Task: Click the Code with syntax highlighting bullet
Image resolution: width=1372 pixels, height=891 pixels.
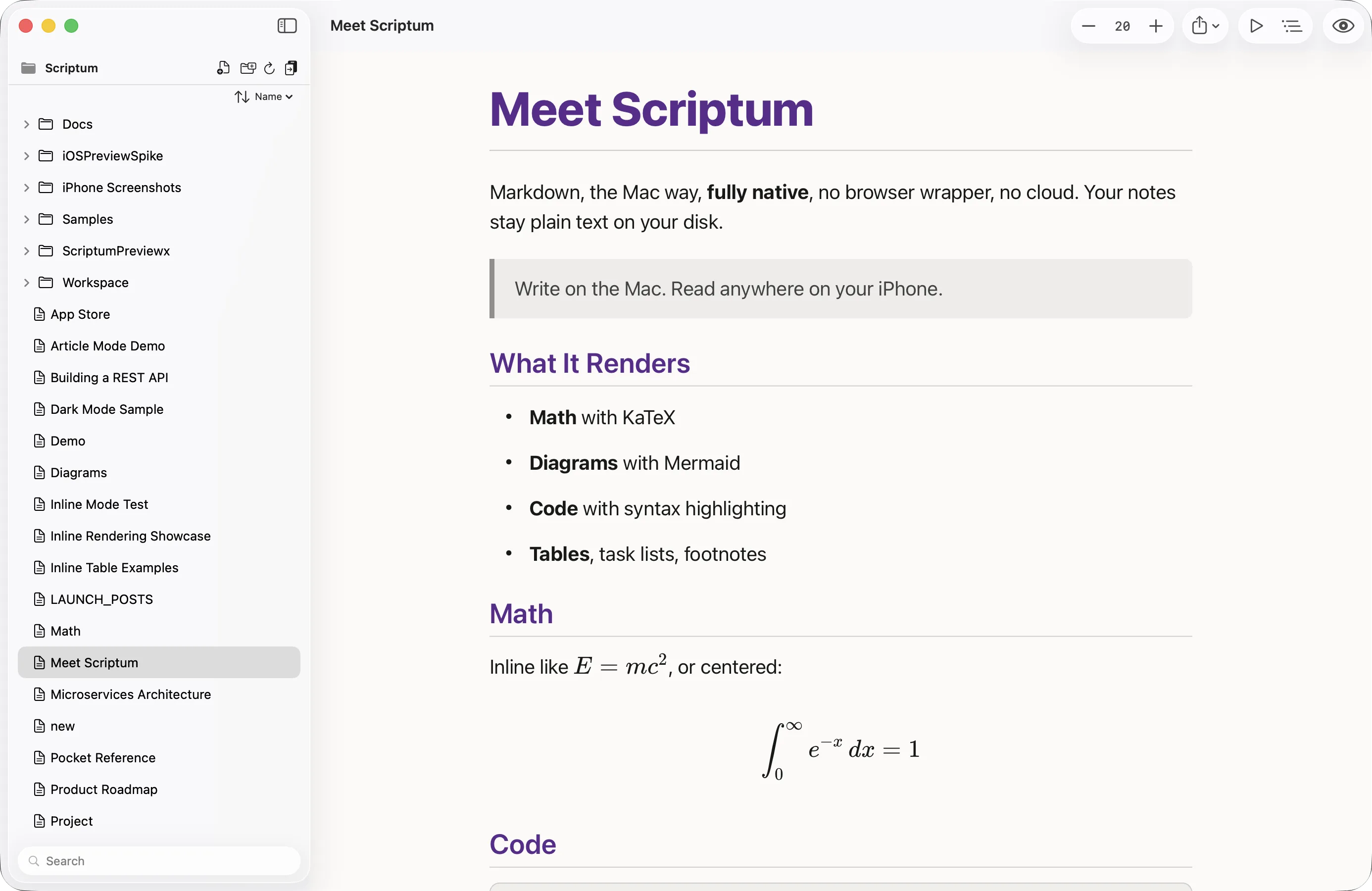Action: click(658, 509)
